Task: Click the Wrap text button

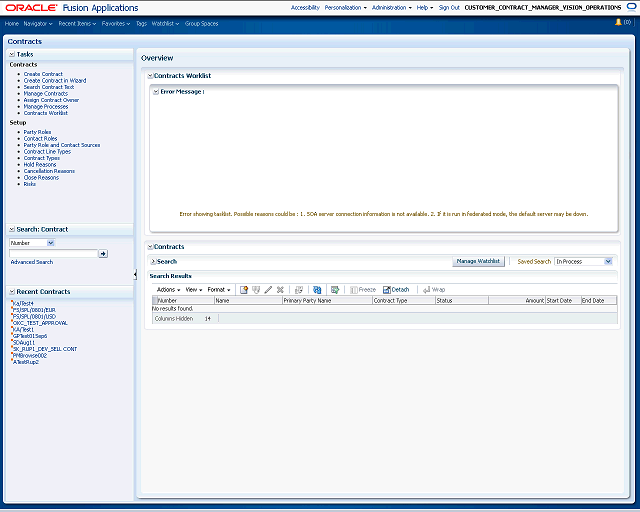Action: pyautogui.click(x=434, y=290)
